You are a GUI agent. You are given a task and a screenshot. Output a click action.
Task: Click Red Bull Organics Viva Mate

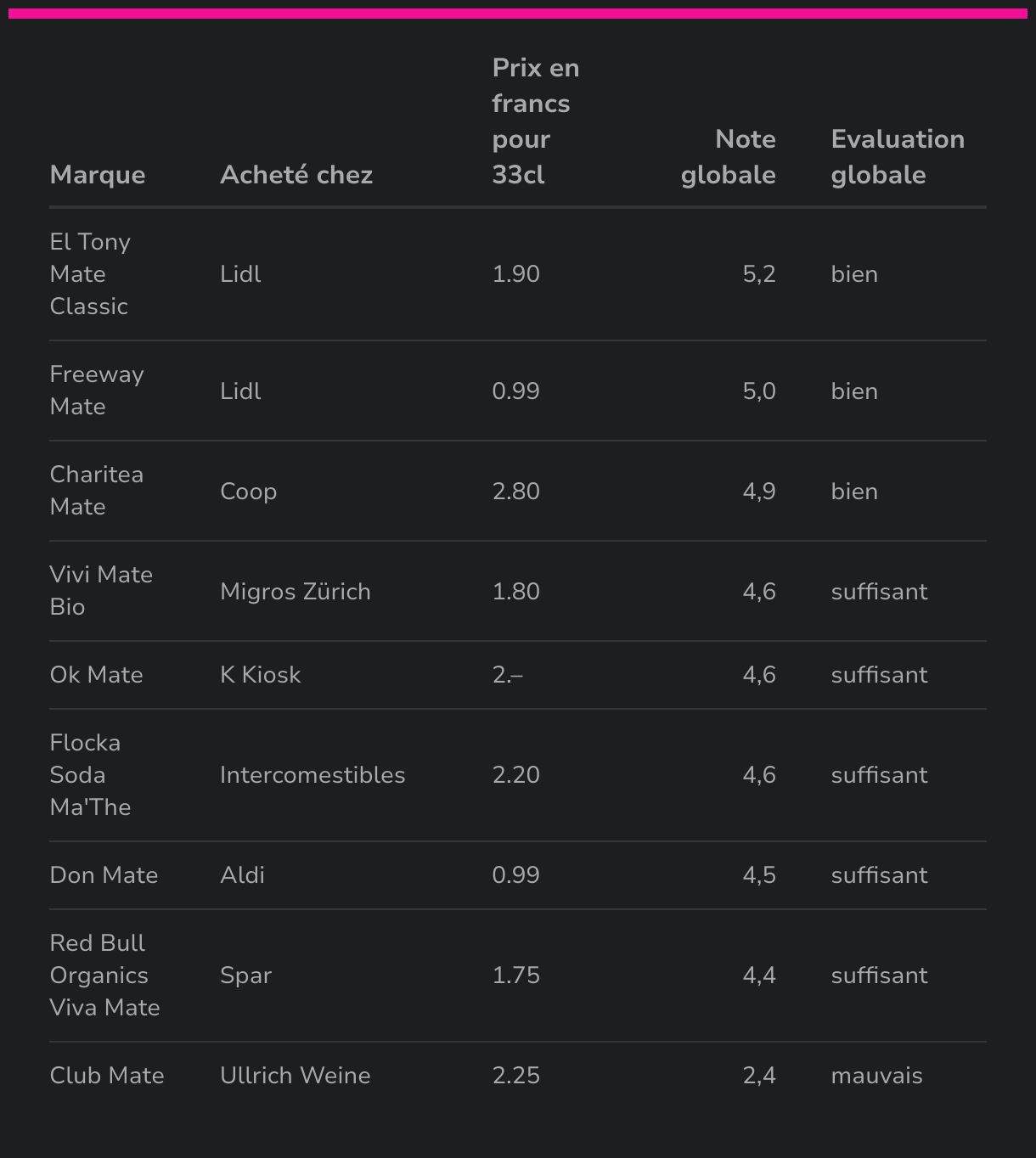104,975
